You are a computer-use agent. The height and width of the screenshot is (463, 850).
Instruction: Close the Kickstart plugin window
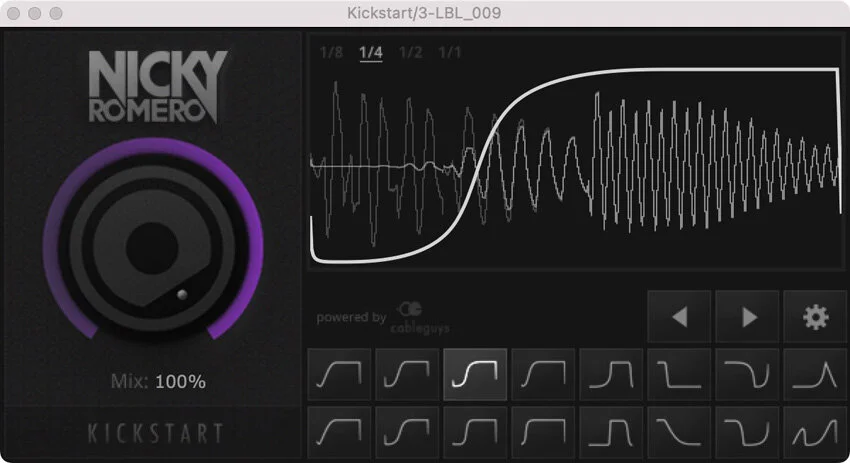point(14,13)
